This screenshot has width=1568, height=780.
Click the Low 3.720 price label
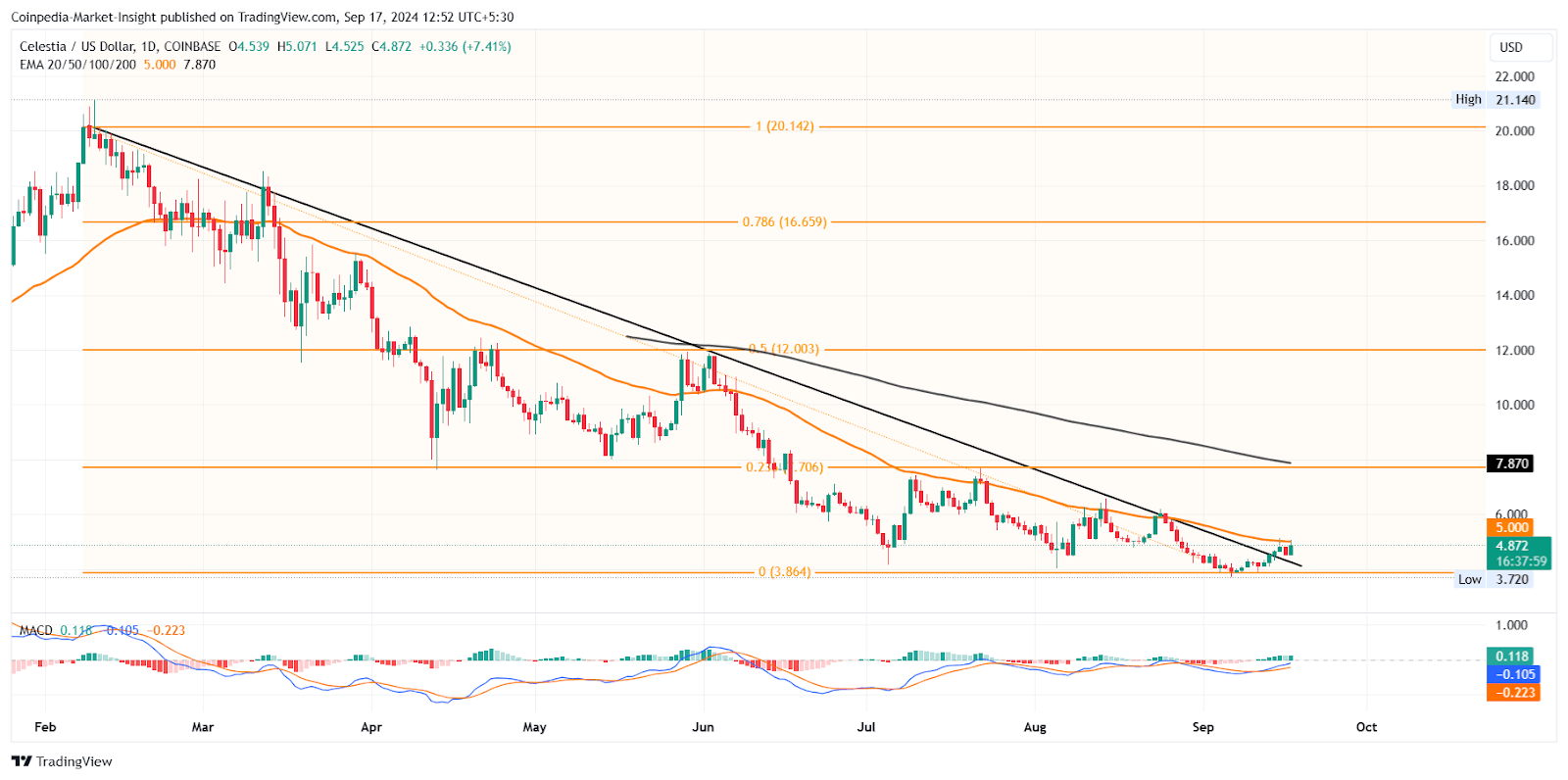(1494, 580)
